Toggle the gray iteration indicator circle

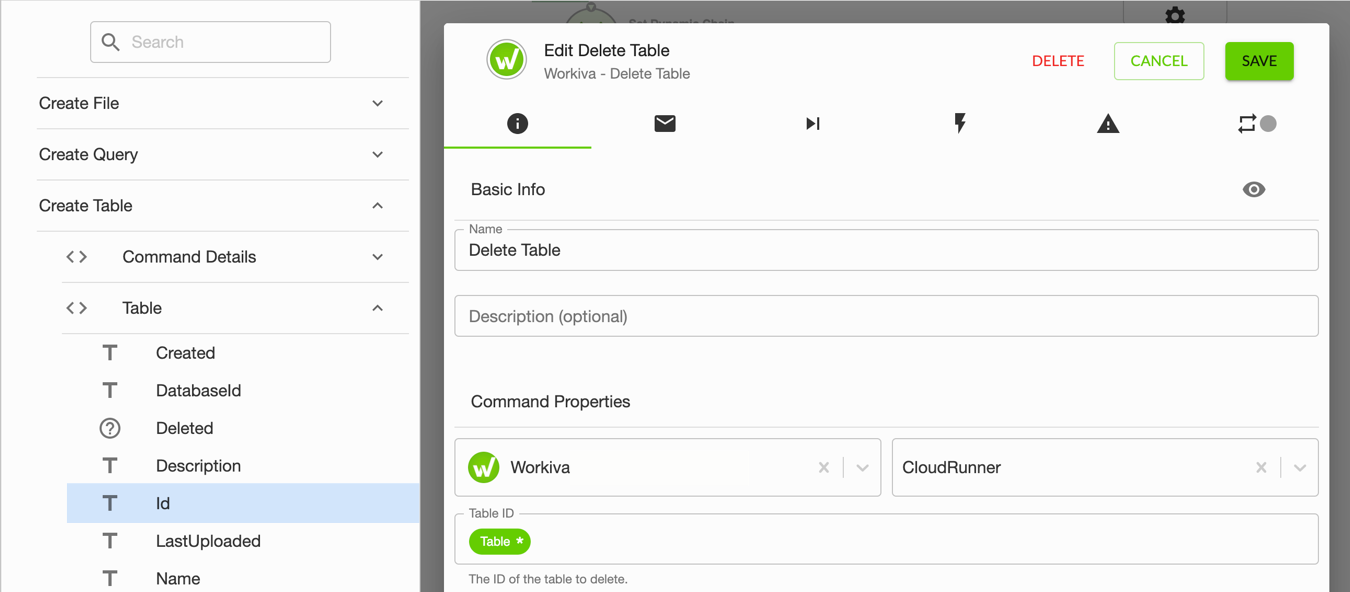point(1268,124)
